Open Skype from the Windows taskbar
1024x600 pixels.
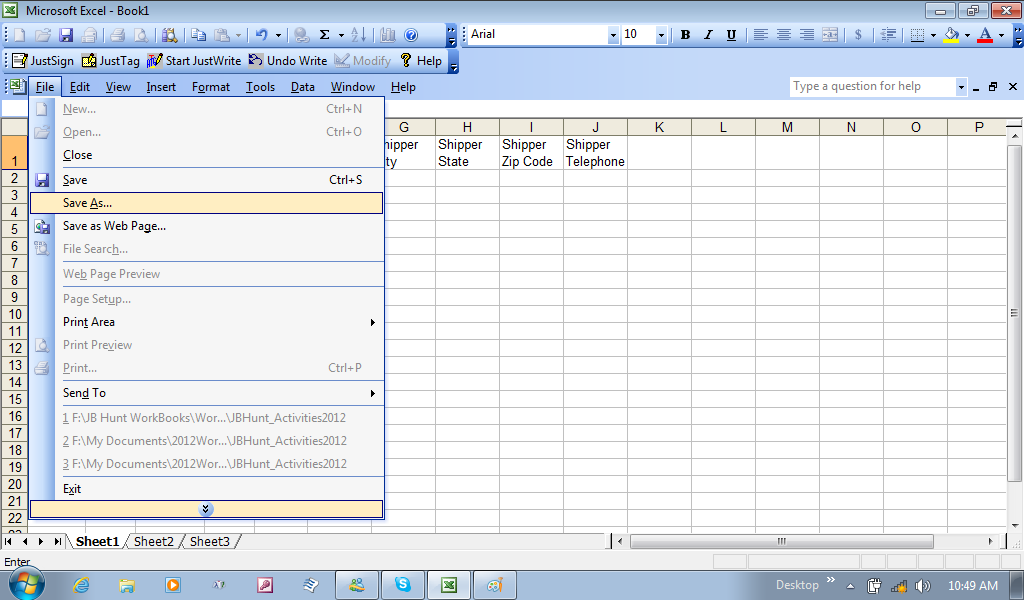[x=403, y=585]
